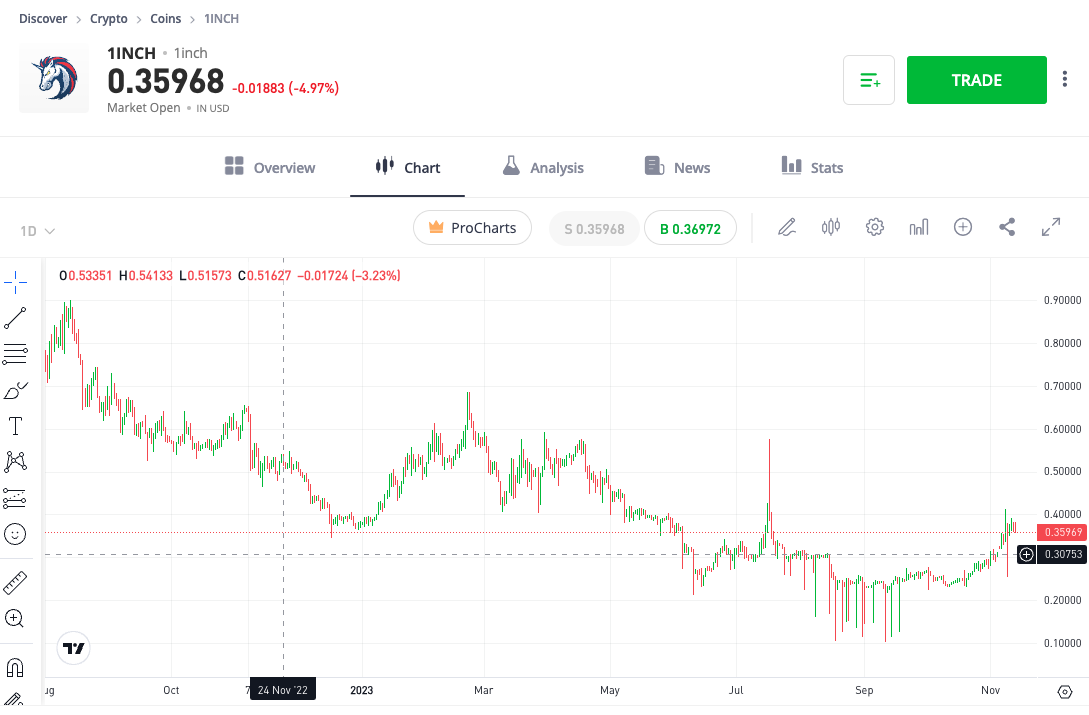
Task: Select the Measure ruler tool
Action: pyautogui.click(x=15, y=581)
